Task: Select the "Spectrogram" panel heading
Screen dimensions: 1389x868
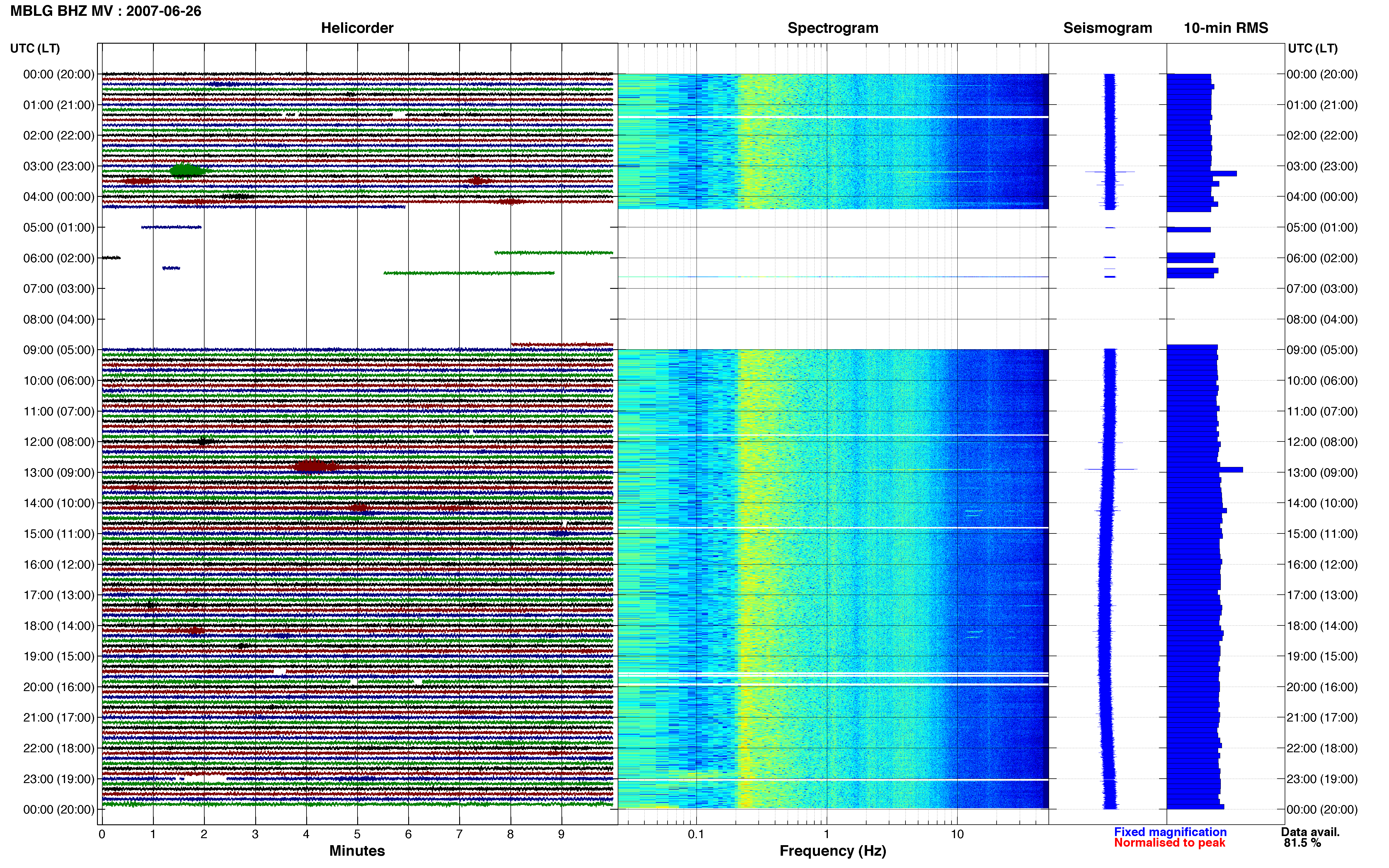Action: click(x=833, y=28)
